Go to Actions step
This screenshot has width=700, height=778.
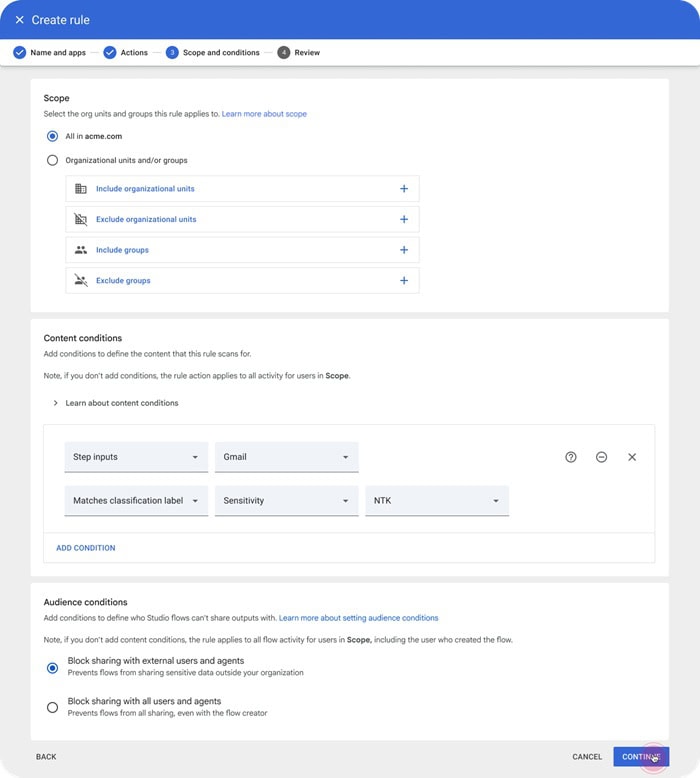click(x=134, y=53)
